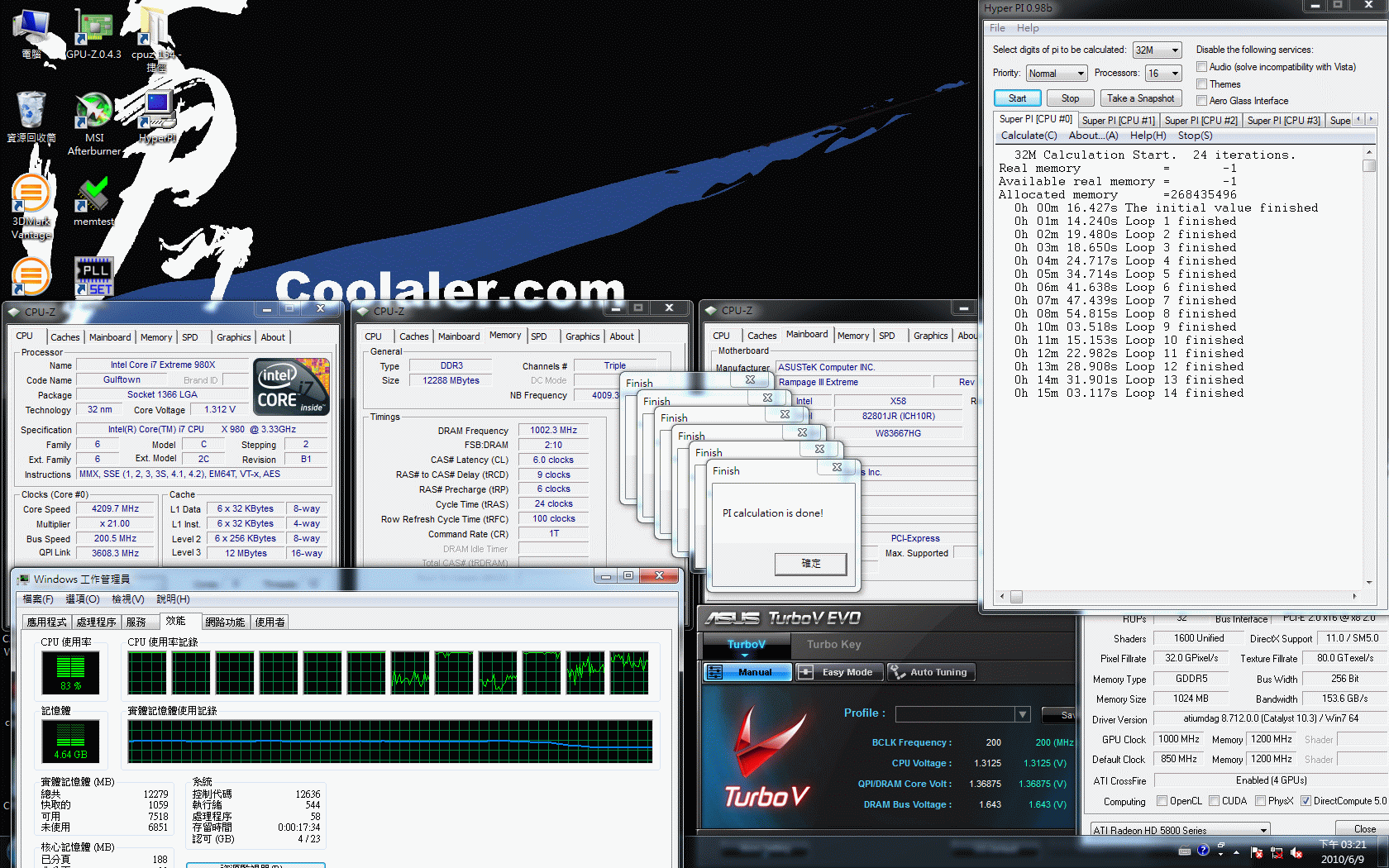Click the Save button next to Profile
The width and height of the screenshot is (1389, 868).
(x=1057, y=715)
